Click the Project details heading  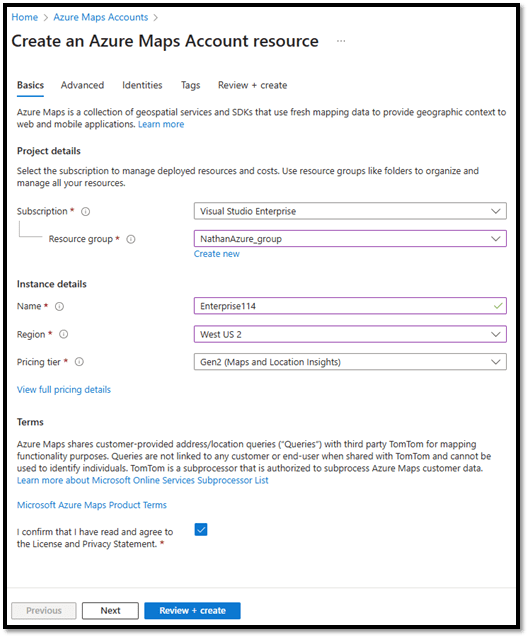tap(49, 151)
